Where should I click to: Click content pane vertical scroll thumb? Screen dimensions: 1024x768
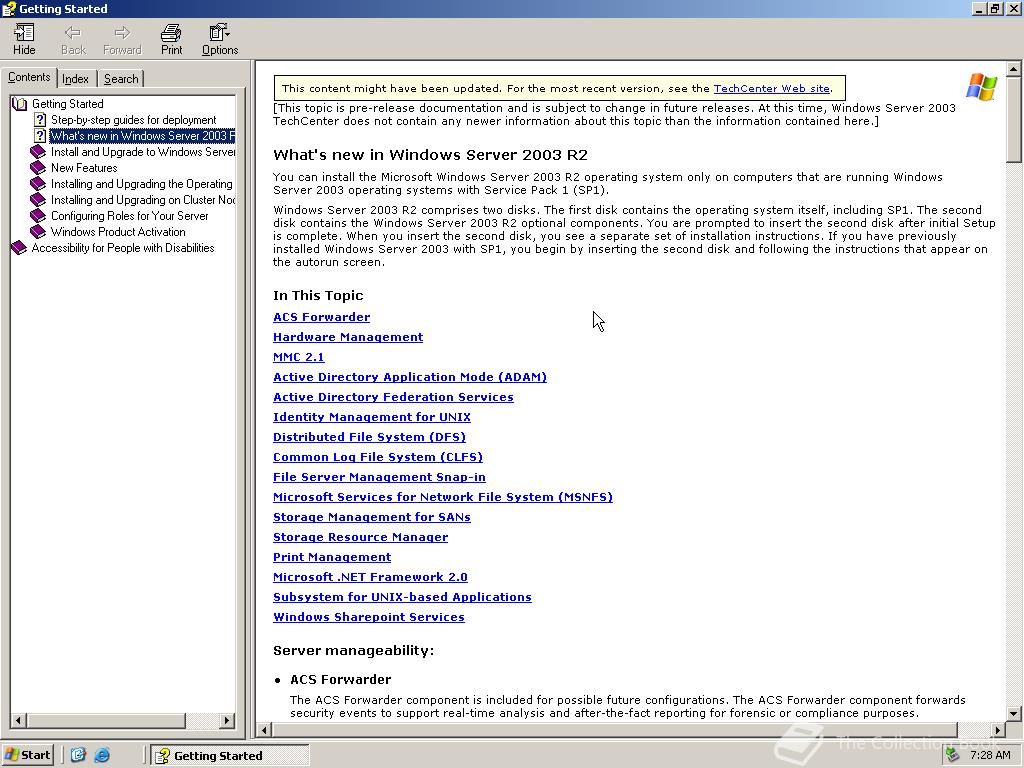(1014, 119)
